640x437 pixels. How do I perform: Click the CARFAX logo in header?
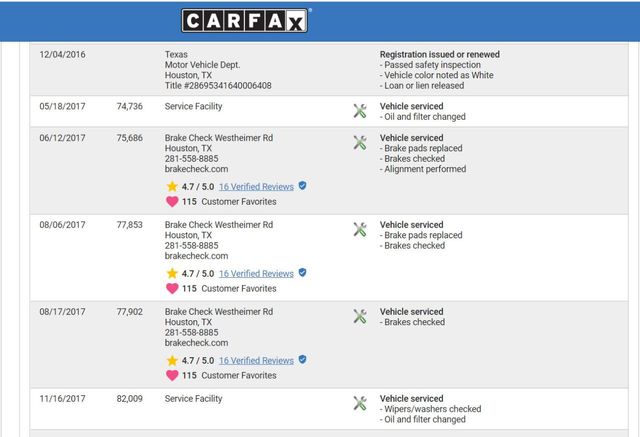pyautogui.click(x=245, y=21)
